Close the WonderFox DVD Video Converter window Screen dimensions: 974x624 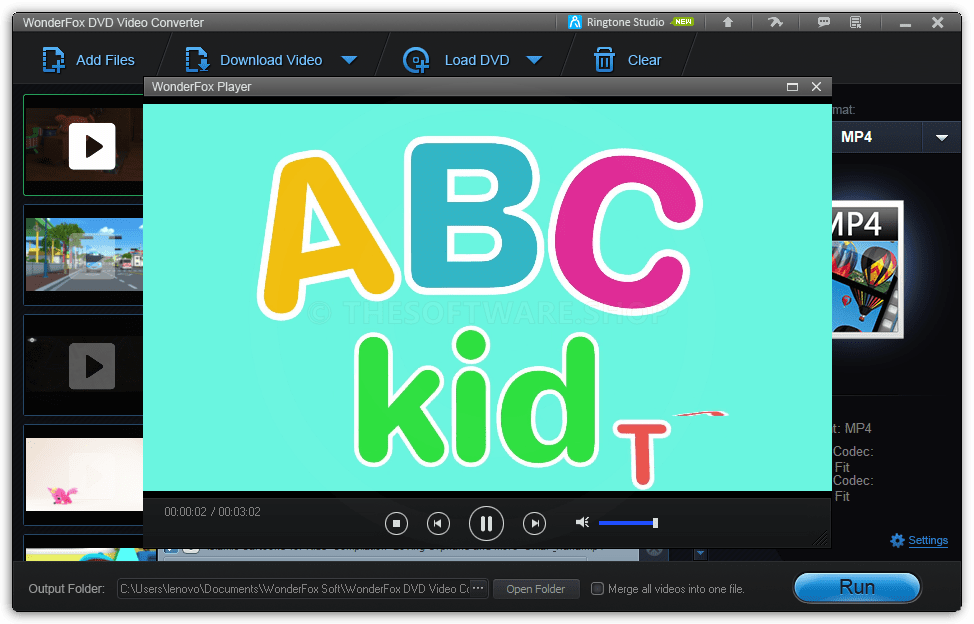tap(937, 22)
